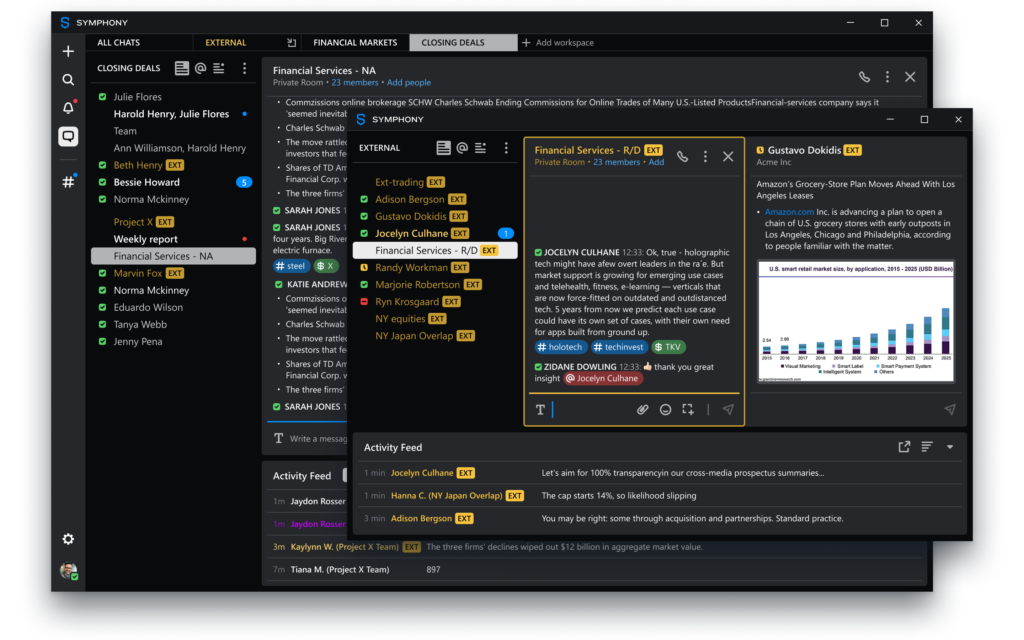Open the three-dot menu in the Closing Deals header

pos(244,69)
